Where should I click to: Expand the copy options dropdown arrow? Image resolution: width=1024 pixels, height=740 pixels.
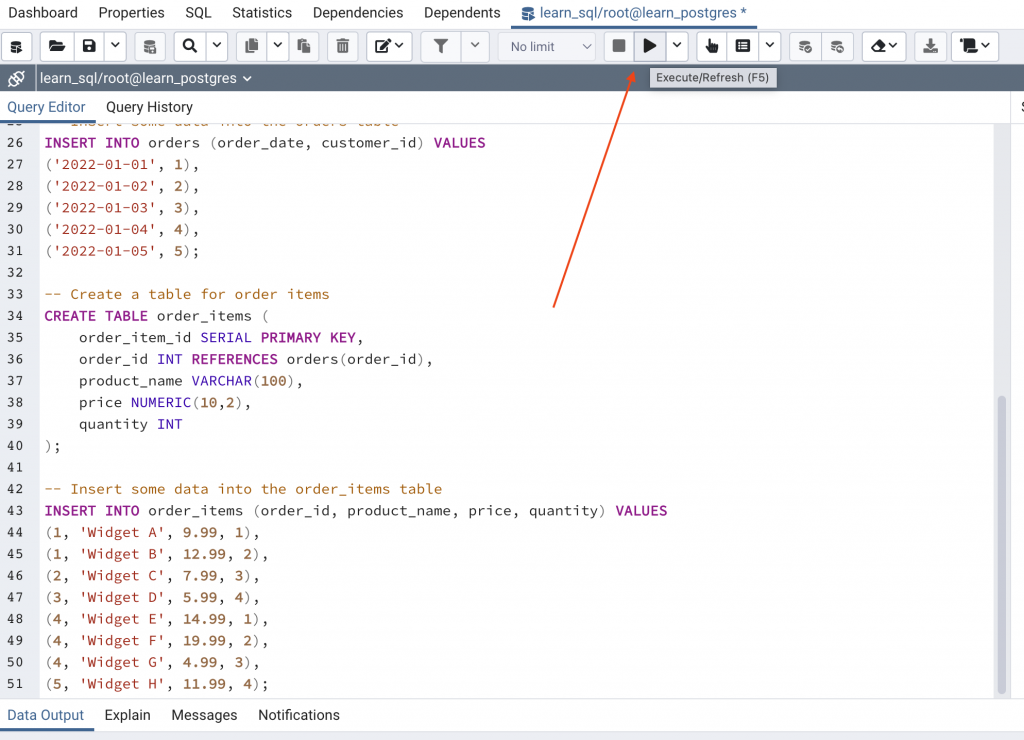coord(278,46)
